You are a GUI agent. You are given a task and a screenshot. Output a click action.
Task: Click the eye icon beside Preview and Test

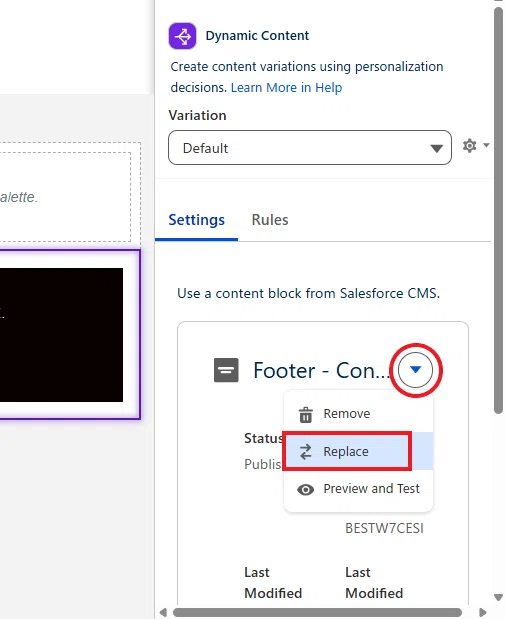click(306, 490)
